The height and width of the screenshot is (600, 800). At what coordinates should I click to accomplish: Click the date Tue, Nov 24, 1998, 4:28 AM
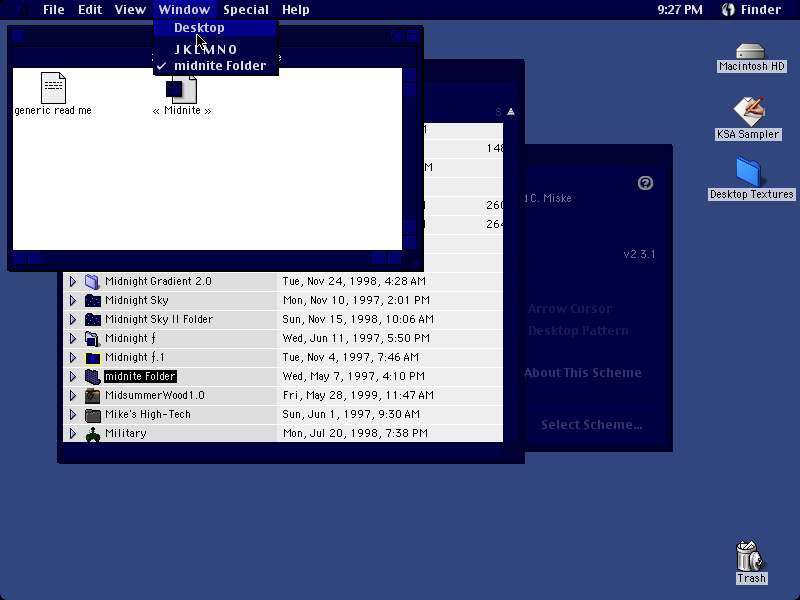(354, 281)
